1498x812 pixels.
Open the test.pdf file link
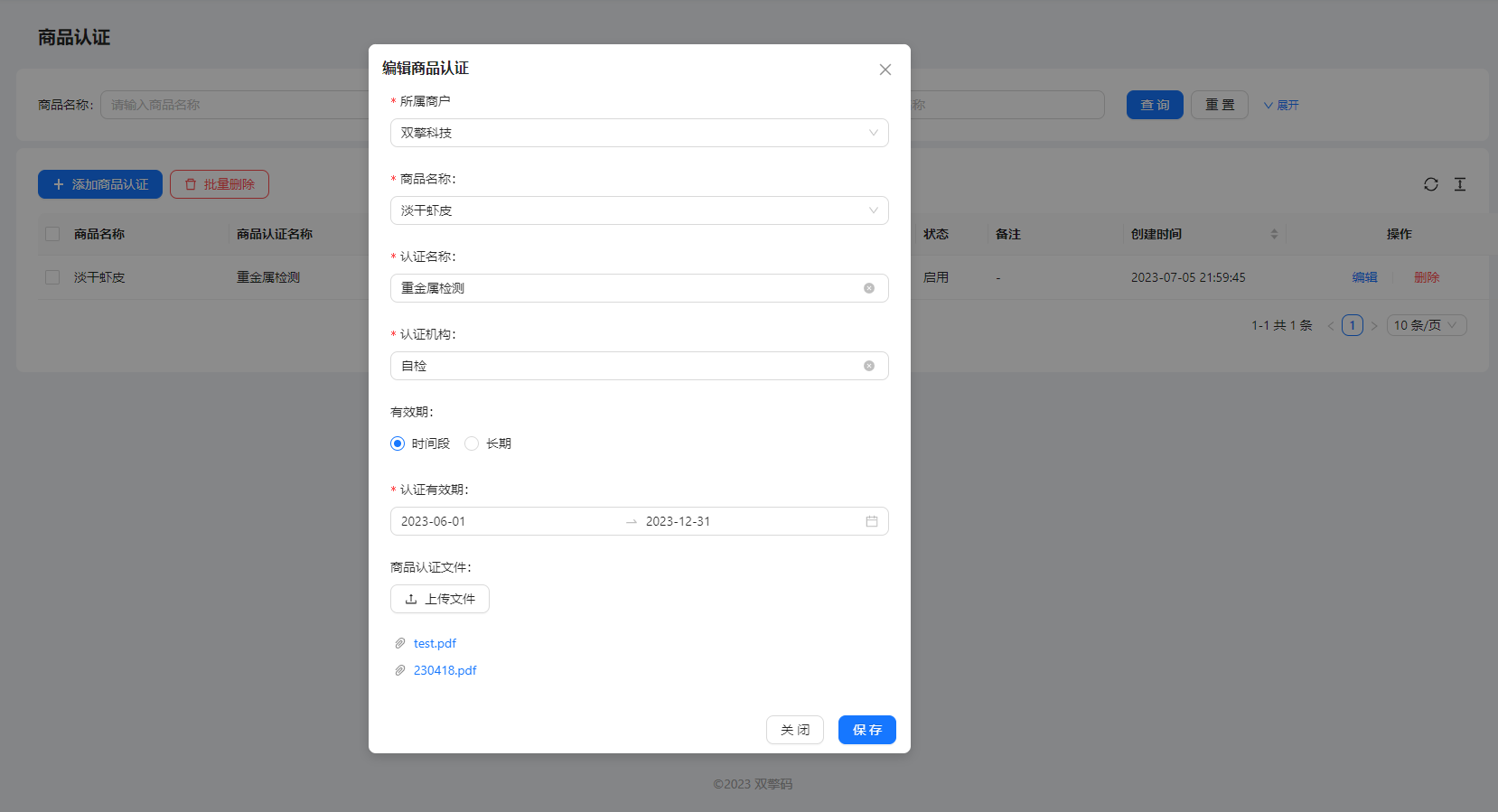(x=435, y=643)
